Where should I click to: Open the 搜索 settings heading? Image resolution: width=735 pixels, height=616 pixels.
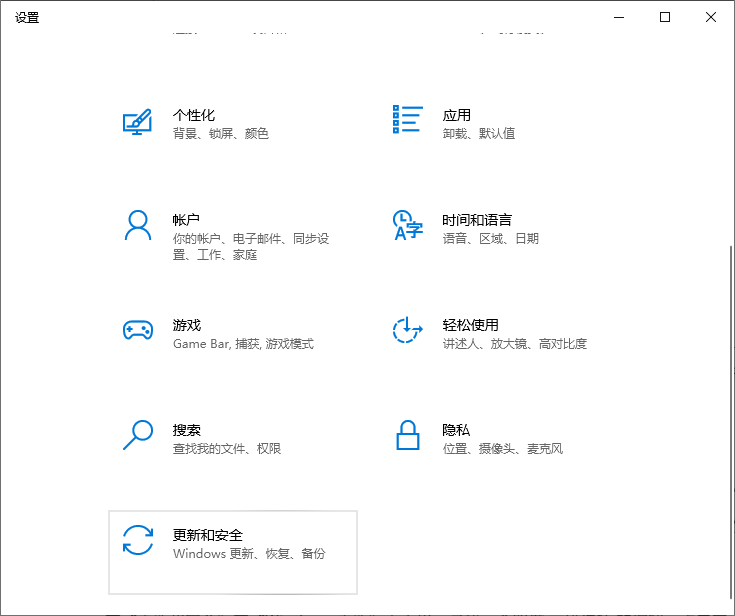[x=187, y=430]
